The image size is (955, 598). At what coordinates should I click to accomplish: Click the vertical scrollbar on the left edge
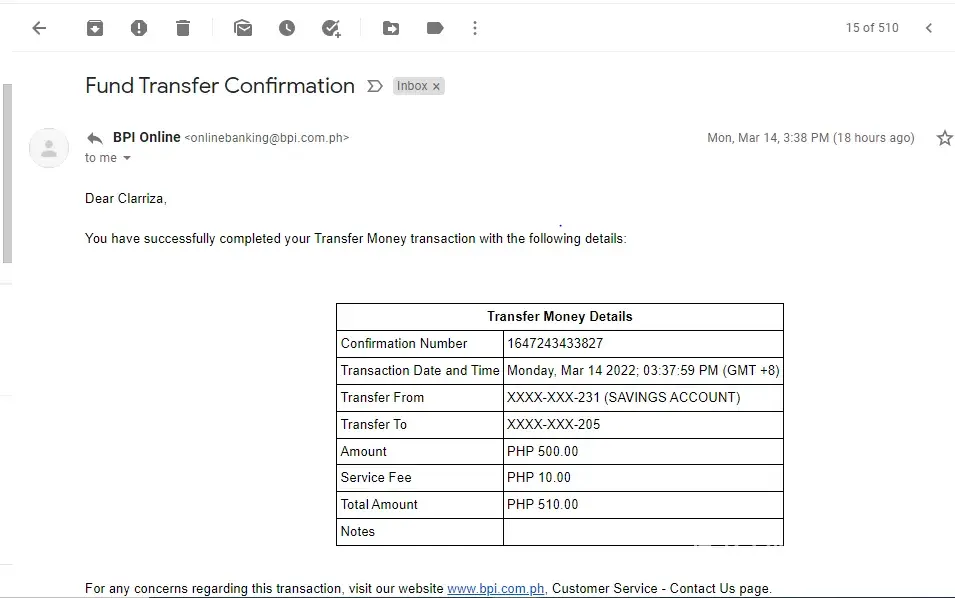(x=7, y=170)
